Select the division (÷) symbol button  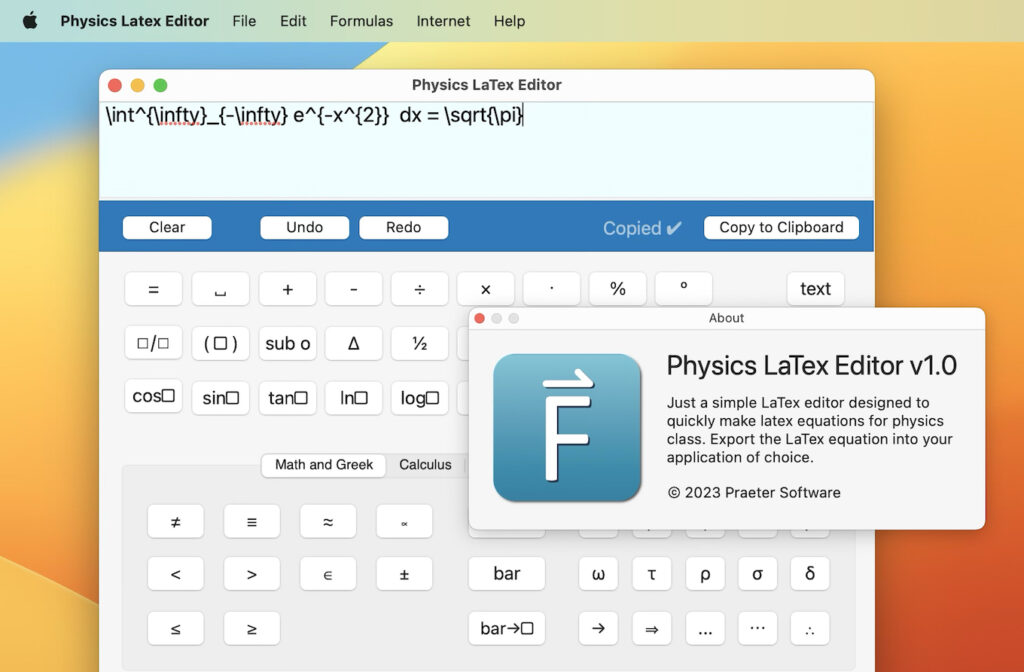pos(419,289)
